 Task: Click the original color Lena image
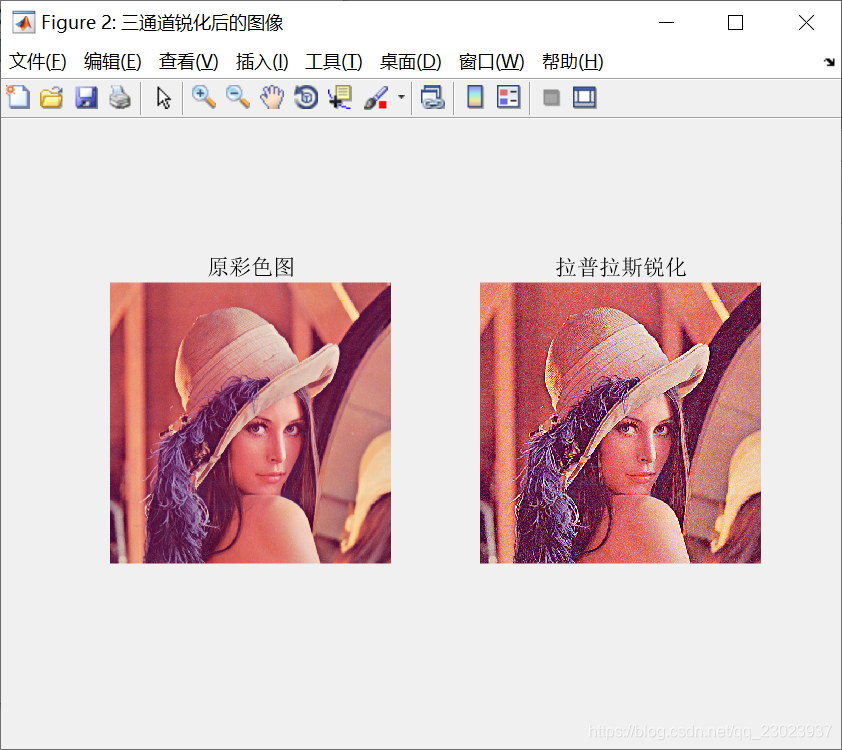click(250, 423)
